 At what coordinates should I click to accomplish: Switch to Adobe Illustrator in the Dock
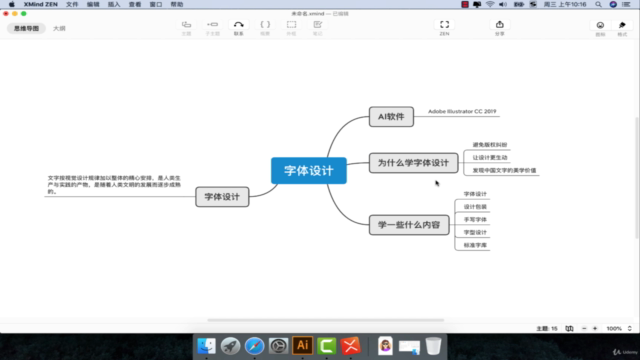(x=302, y=346)
